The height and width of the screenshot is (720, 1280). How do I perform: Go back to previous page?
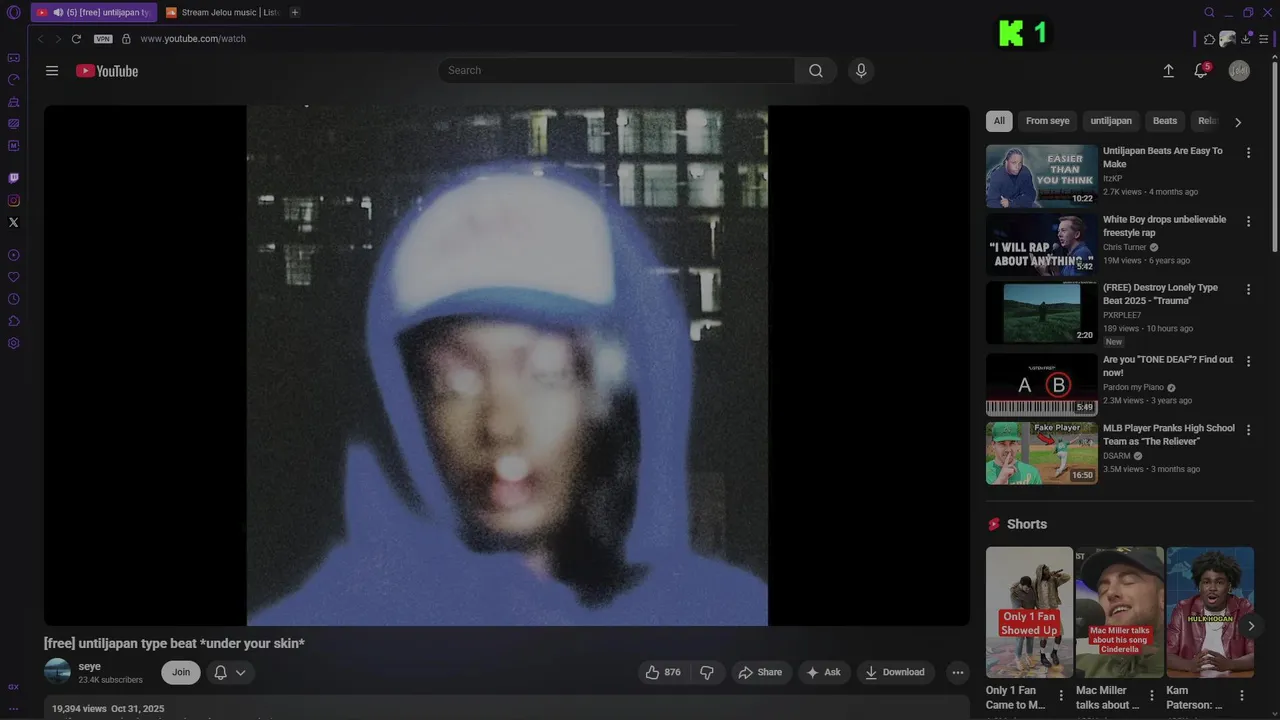(41, 39)
